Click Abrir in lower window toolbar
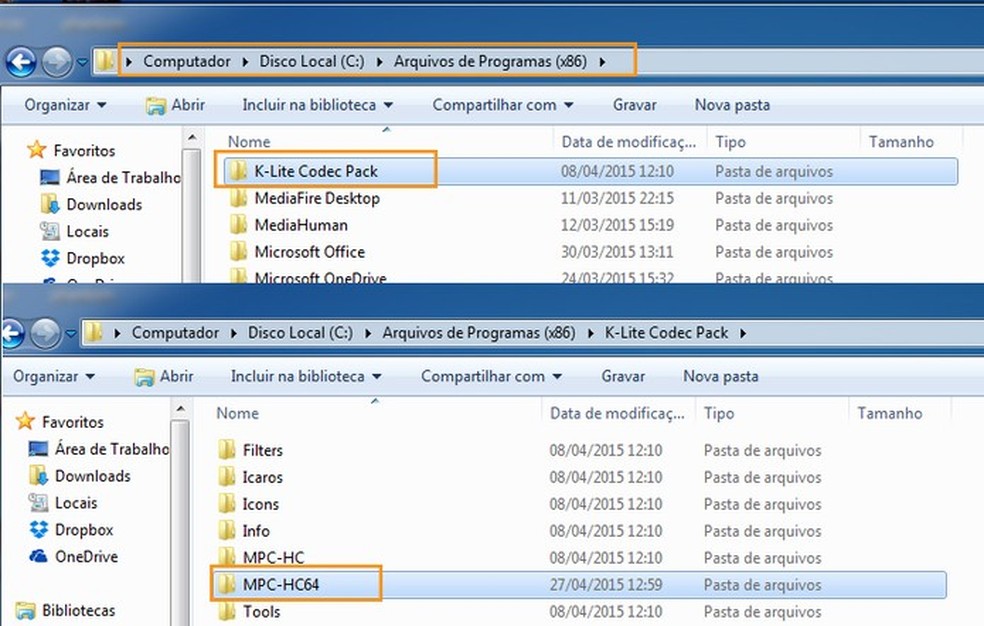The image size is (984, 626). (x=164, y=376)
